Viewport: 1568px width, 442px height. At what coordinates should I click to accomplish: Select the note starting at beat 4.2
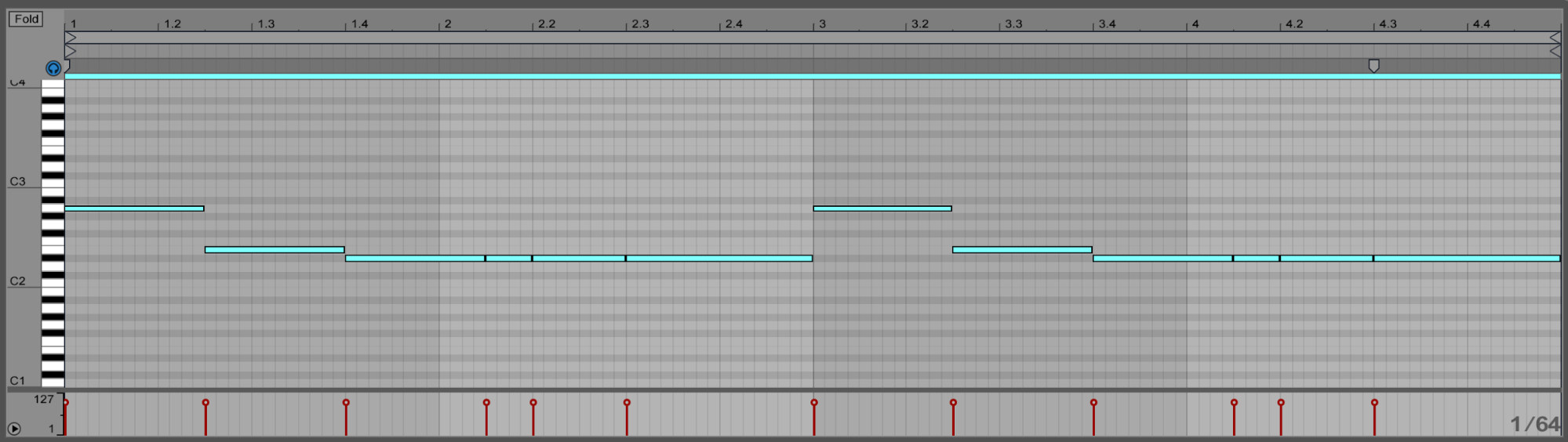click(x=1326, y=259)
